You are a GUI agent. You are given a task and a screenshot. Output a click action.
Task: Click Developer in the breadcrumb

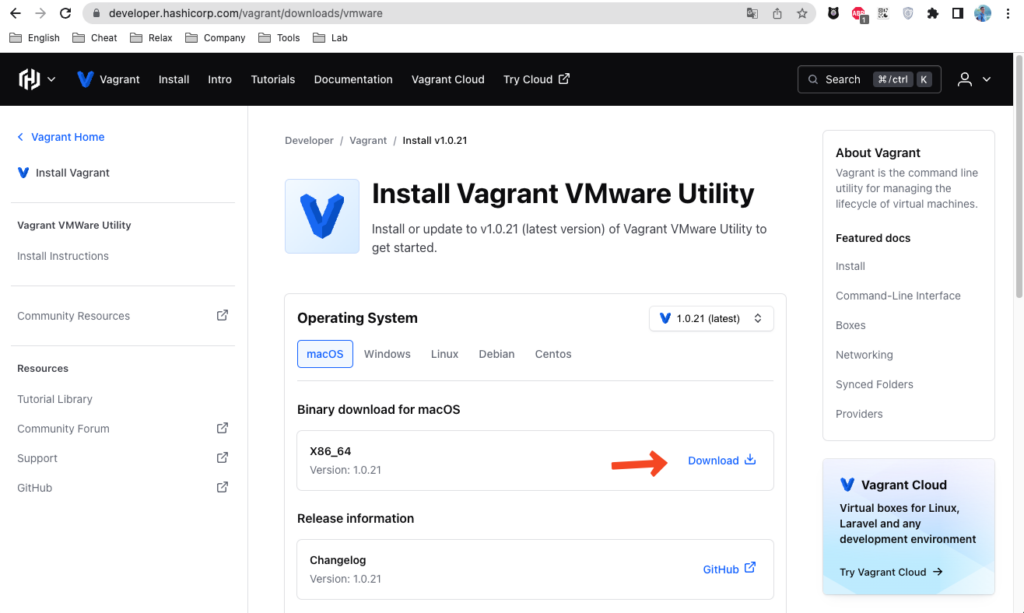click(309, 140)
